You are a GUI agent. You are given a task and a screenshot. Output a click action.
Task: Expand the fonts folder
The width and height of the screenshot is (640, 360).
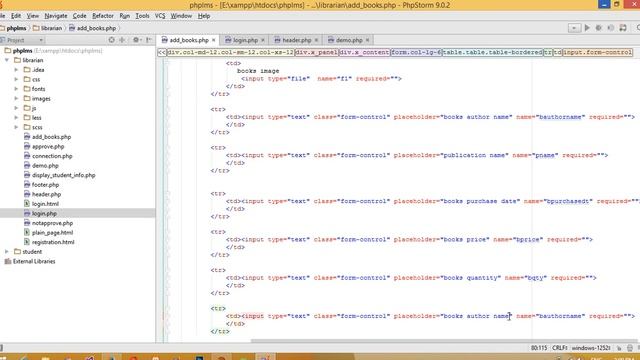point(16,89)
